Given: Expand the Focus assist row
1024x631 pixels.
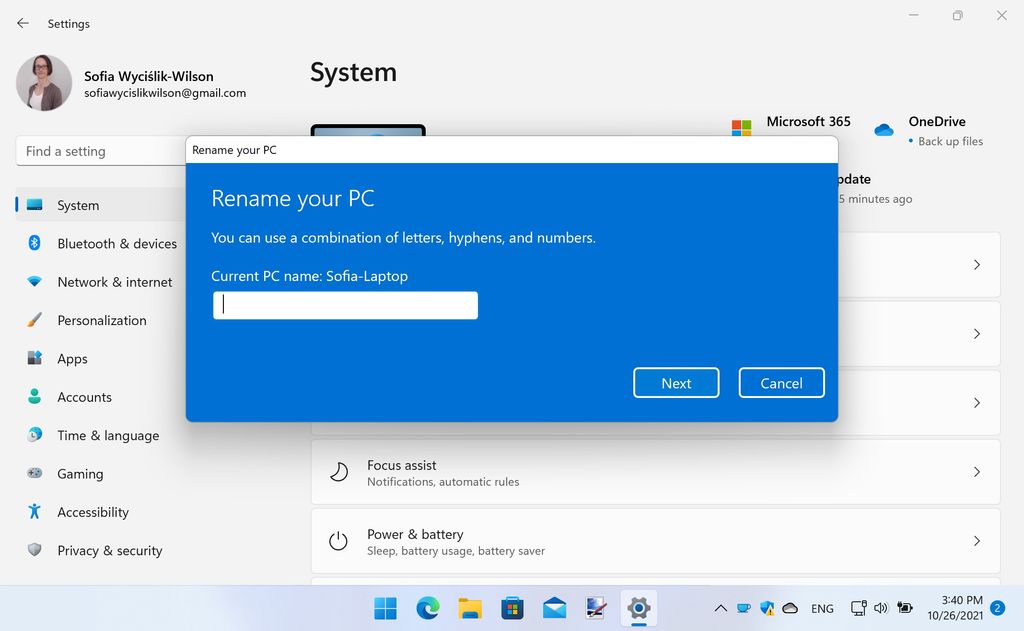Looking at the screenshot, I should (x=977, y=471).
